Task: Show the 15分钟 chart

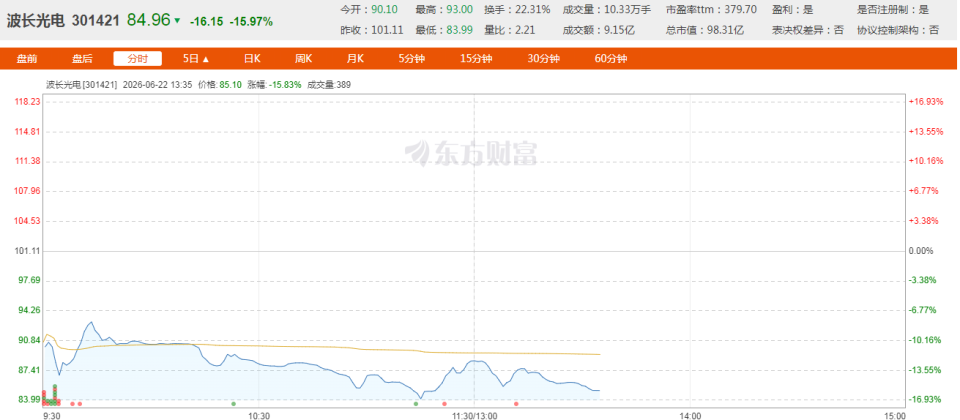Action: pos(476,59)
